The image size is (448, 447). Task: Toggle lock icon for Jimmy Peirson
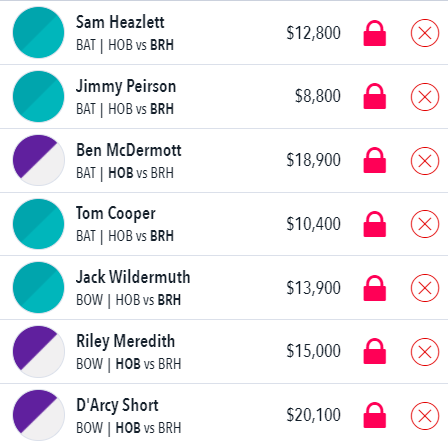(375, 96)
